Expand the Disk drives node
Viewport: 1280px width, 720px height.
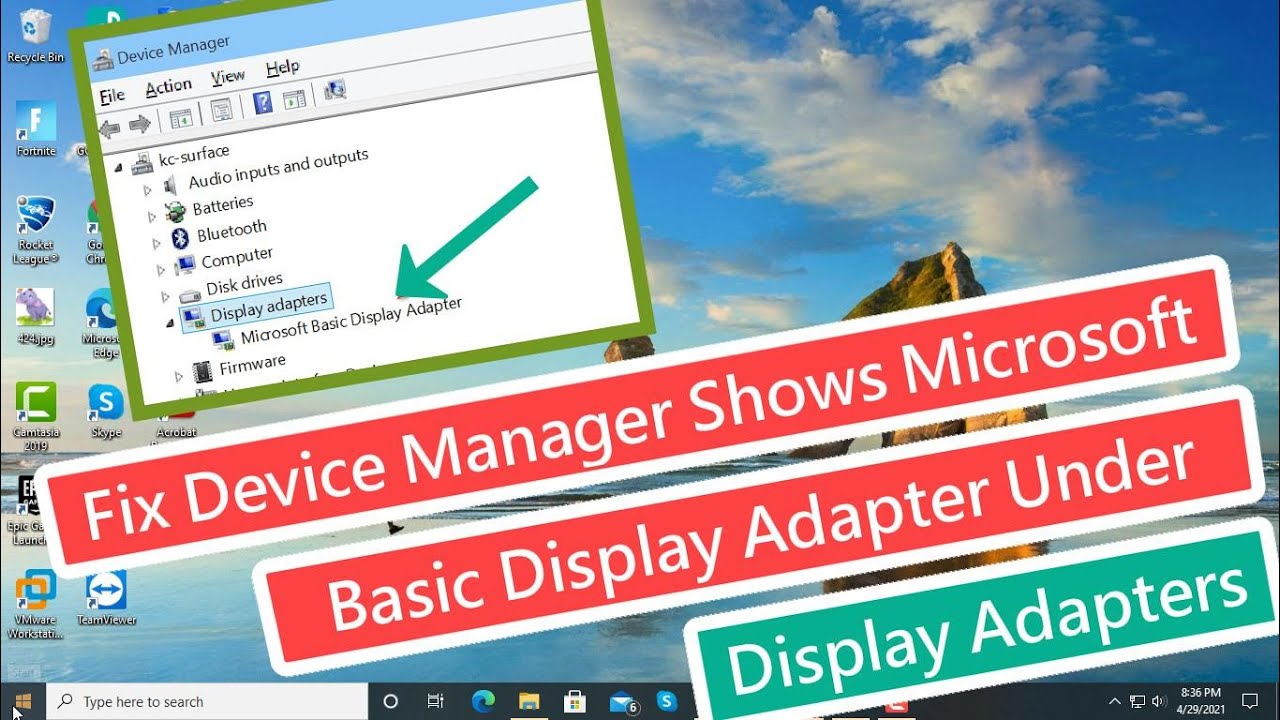pyautogui.click(x=166, y=297)
